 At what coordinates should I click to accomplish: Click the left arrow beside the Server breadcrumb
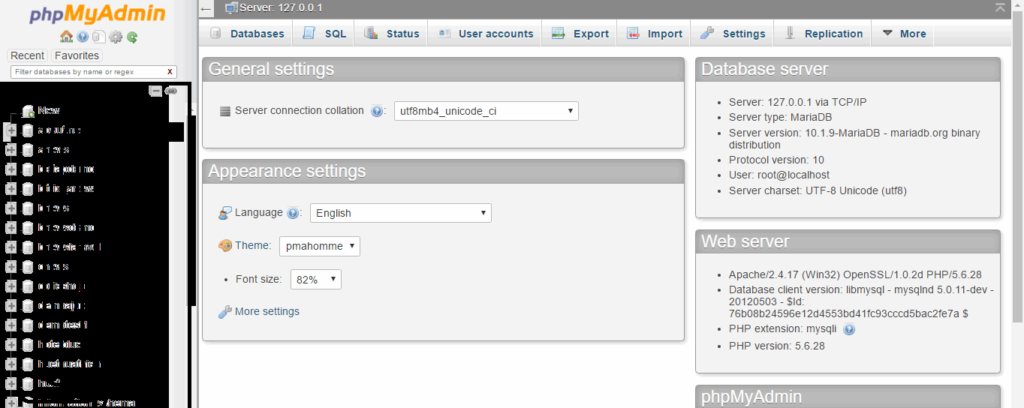pos(206,9)
